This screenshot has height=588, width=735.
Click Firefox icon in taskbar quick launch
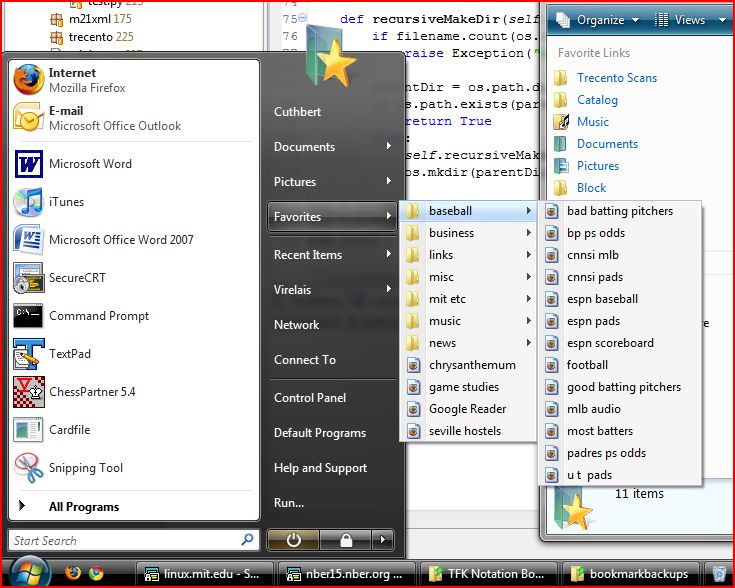(x=73, y=573)
